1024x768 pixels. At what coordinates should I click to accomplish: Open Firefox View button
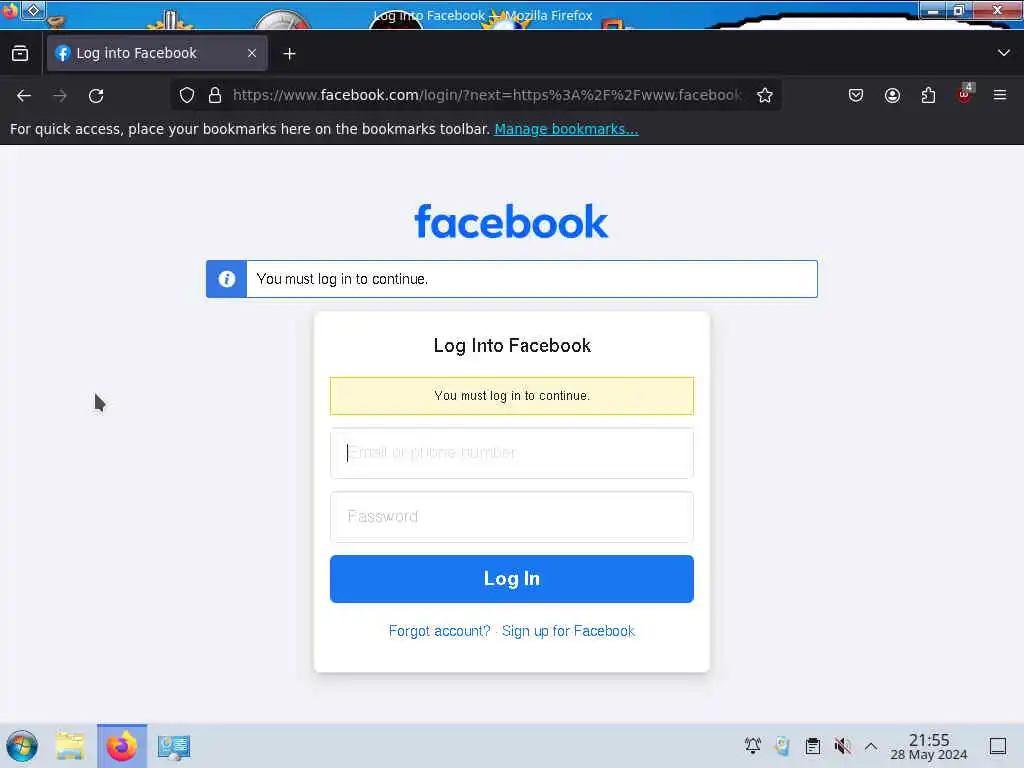pos(20,54)
